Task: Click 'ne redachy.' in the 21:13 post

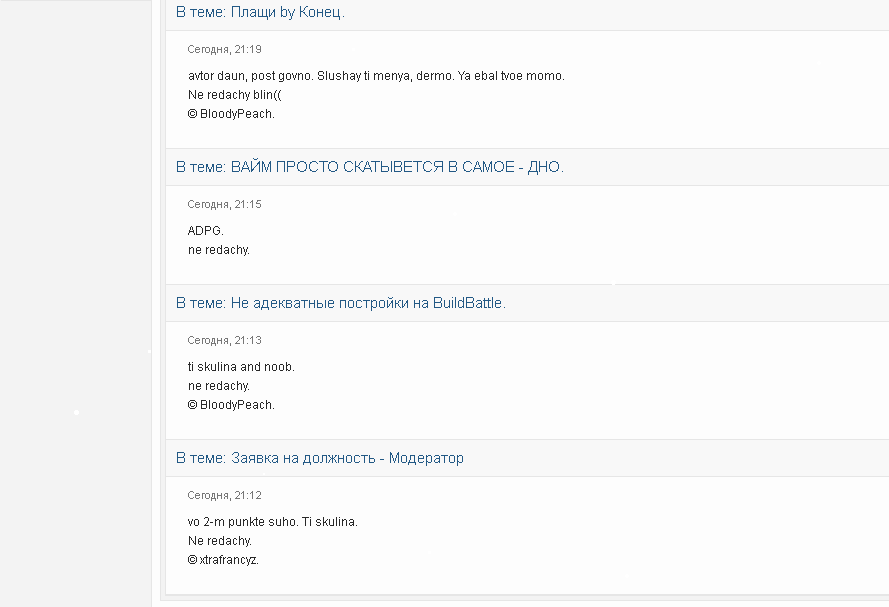Action: pyautogui.click(x=219, y=386)
